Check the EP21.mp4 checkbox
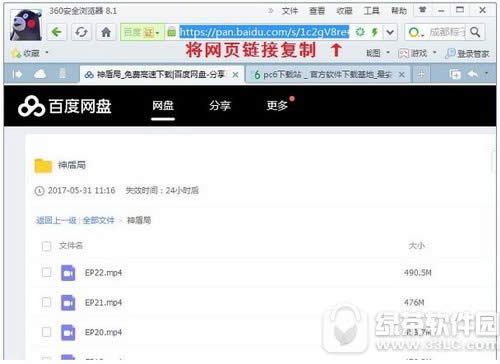 click(x=47, y=302)
